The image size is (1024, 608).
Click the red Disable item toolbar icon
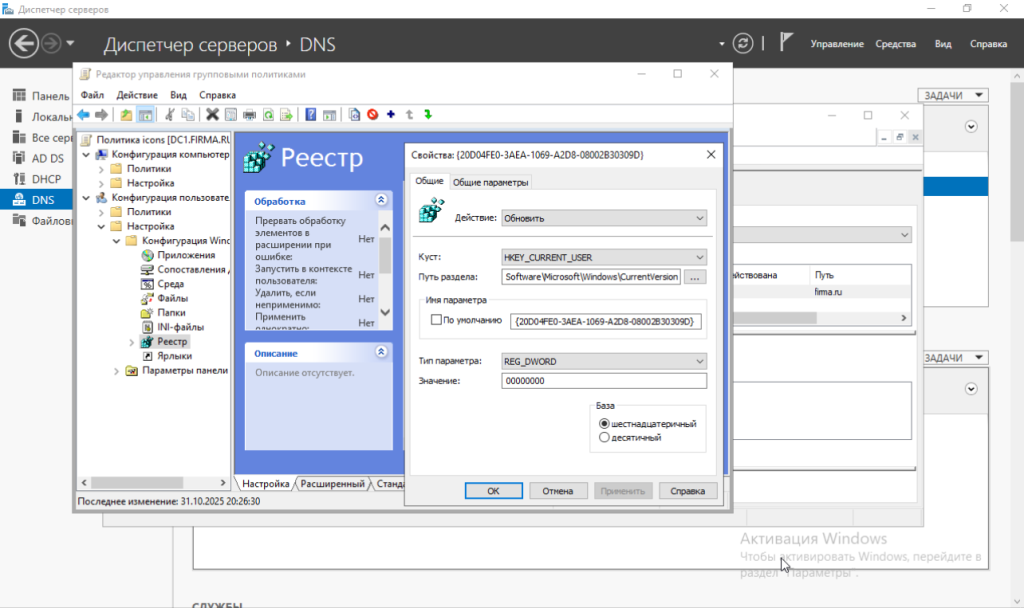(x=372, y=114)
